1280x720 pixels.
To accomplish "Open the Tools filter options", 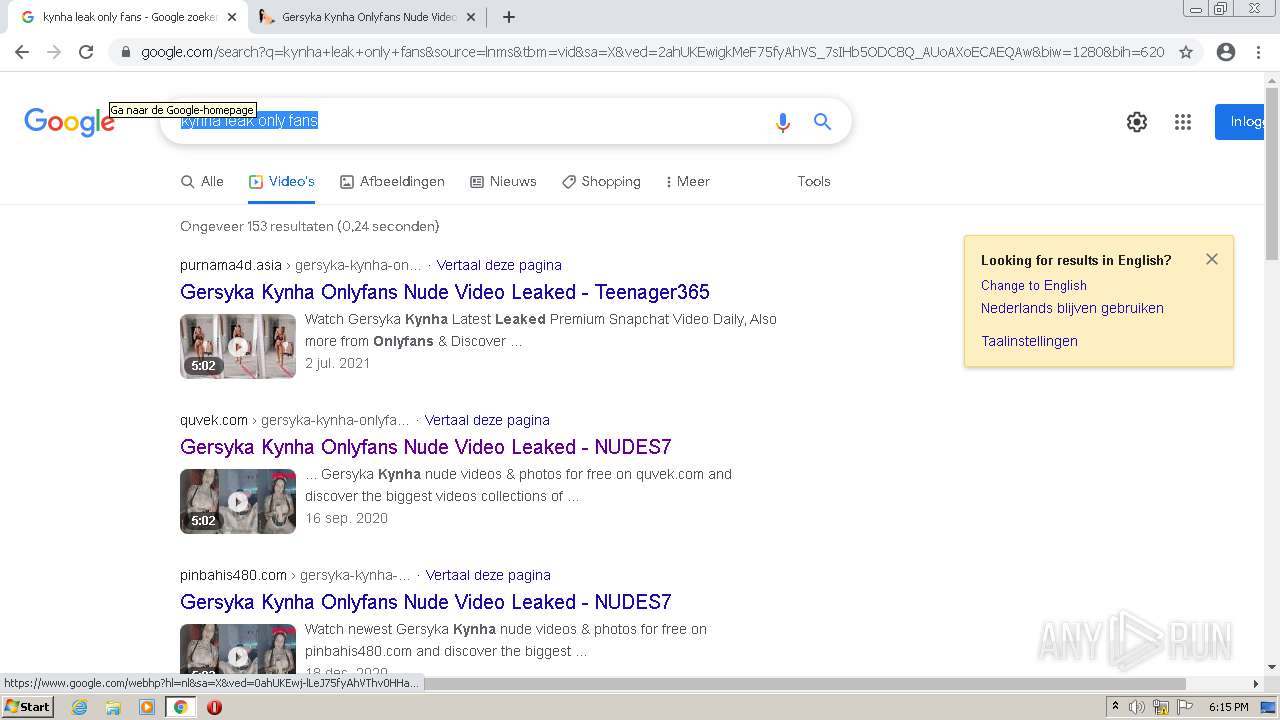I will click(x=814, y=181).
